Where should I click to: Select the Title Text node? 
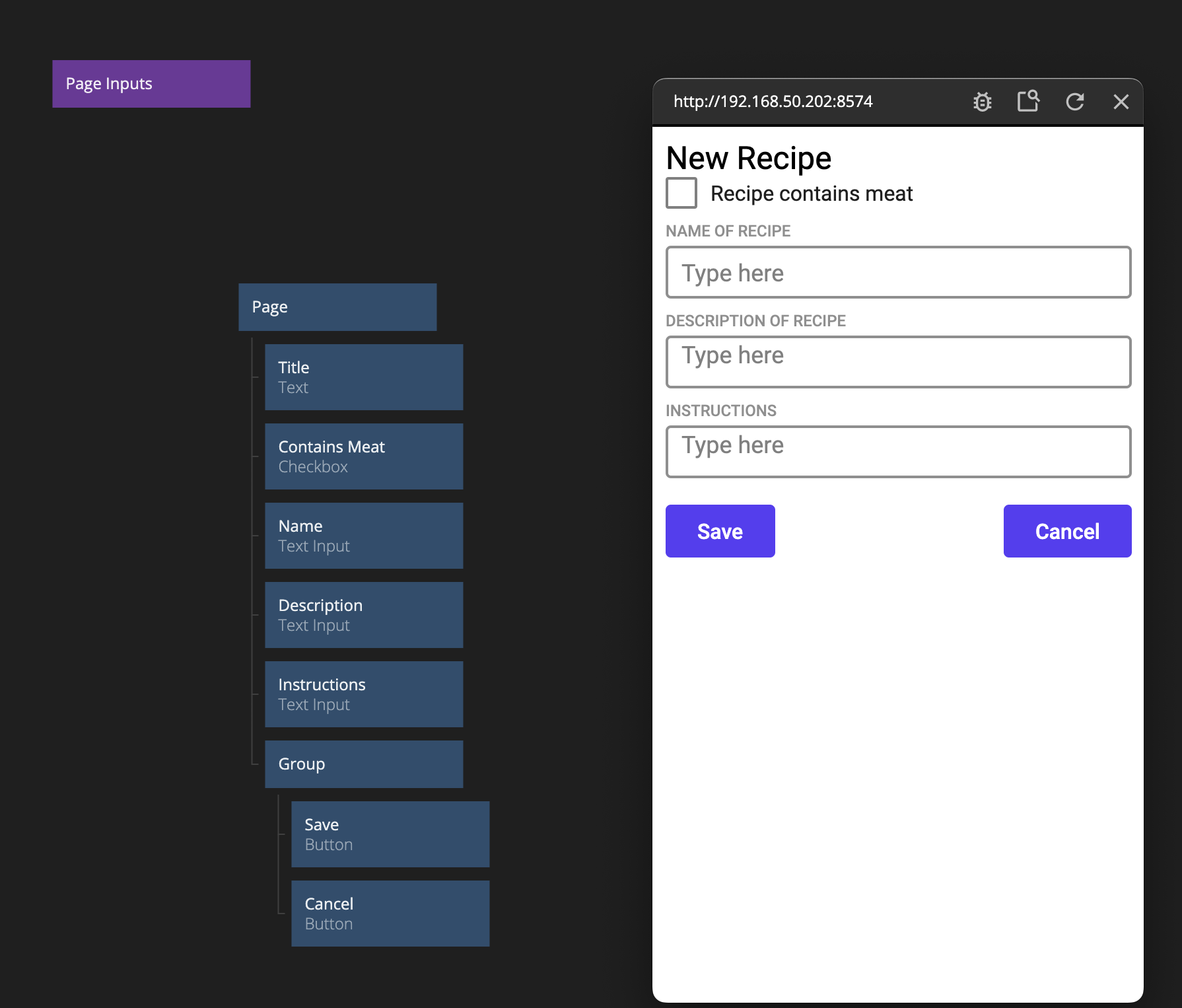pos(364,377)
